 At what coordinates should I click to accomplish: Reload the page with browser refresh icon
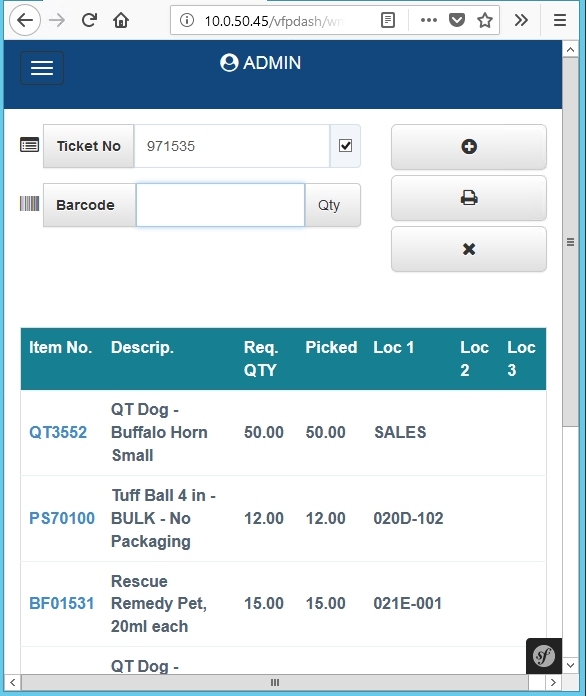(89, 20)
